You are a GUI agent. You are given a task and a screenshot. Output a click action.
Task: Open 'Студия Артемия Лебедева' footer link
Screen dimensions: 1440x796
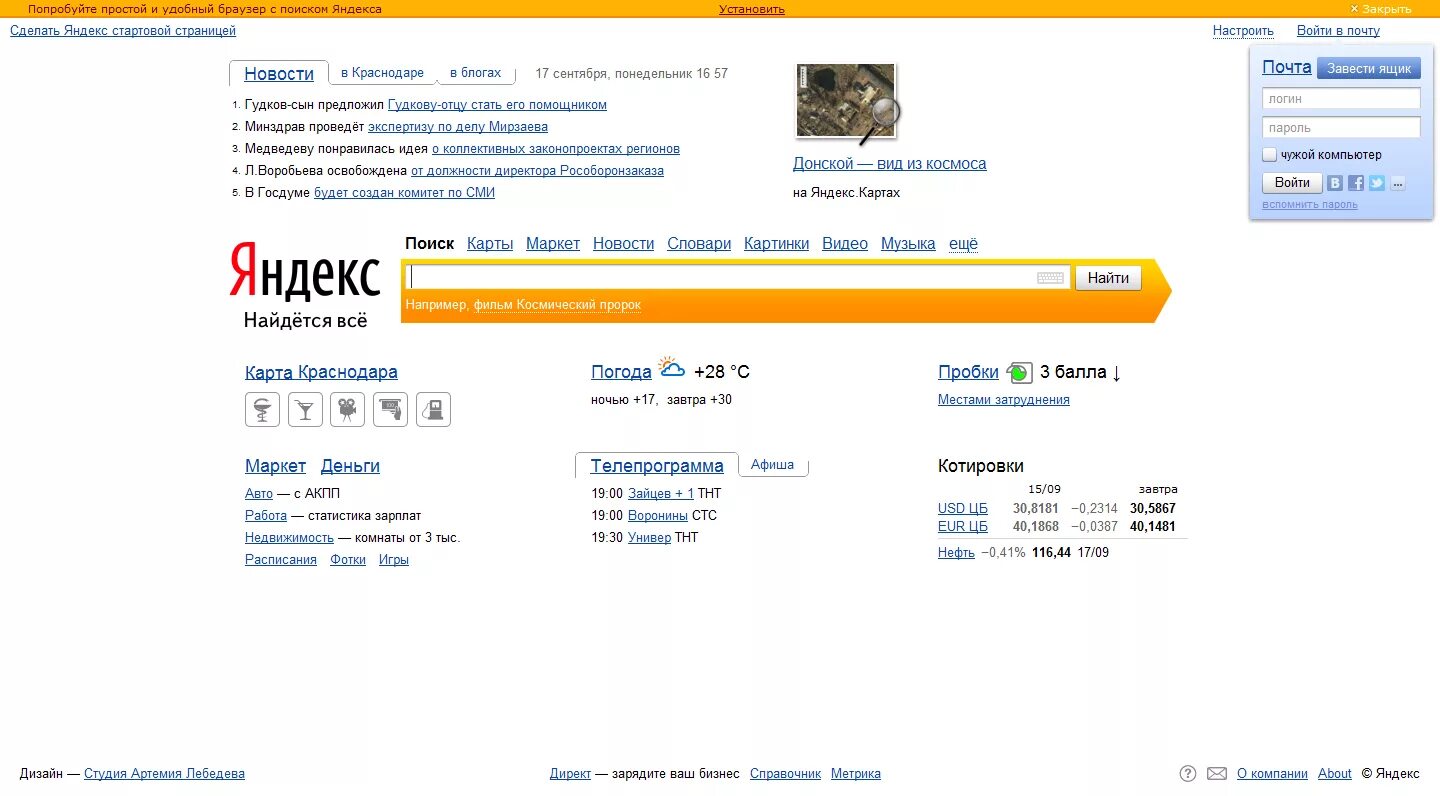point(164,773)
